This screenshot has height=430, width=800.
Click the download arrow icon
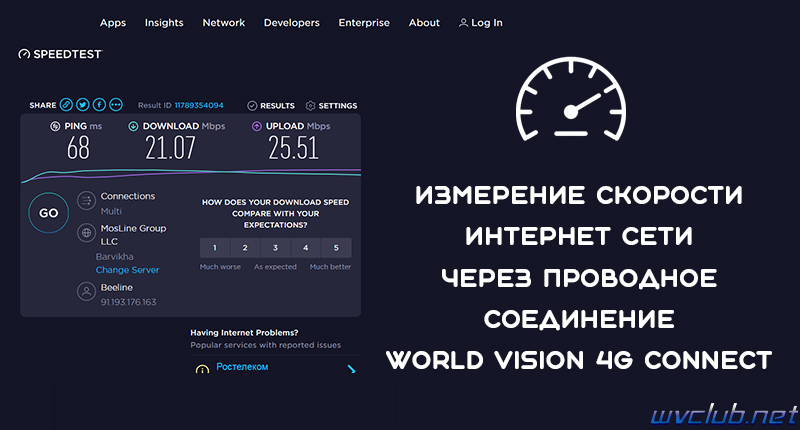[133, 126]
